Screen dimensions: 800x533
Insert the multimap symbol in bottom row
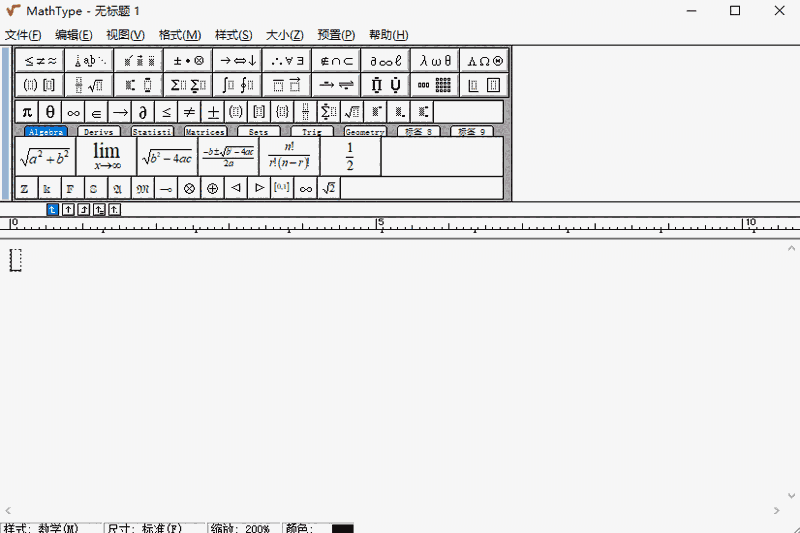point(166,189)
